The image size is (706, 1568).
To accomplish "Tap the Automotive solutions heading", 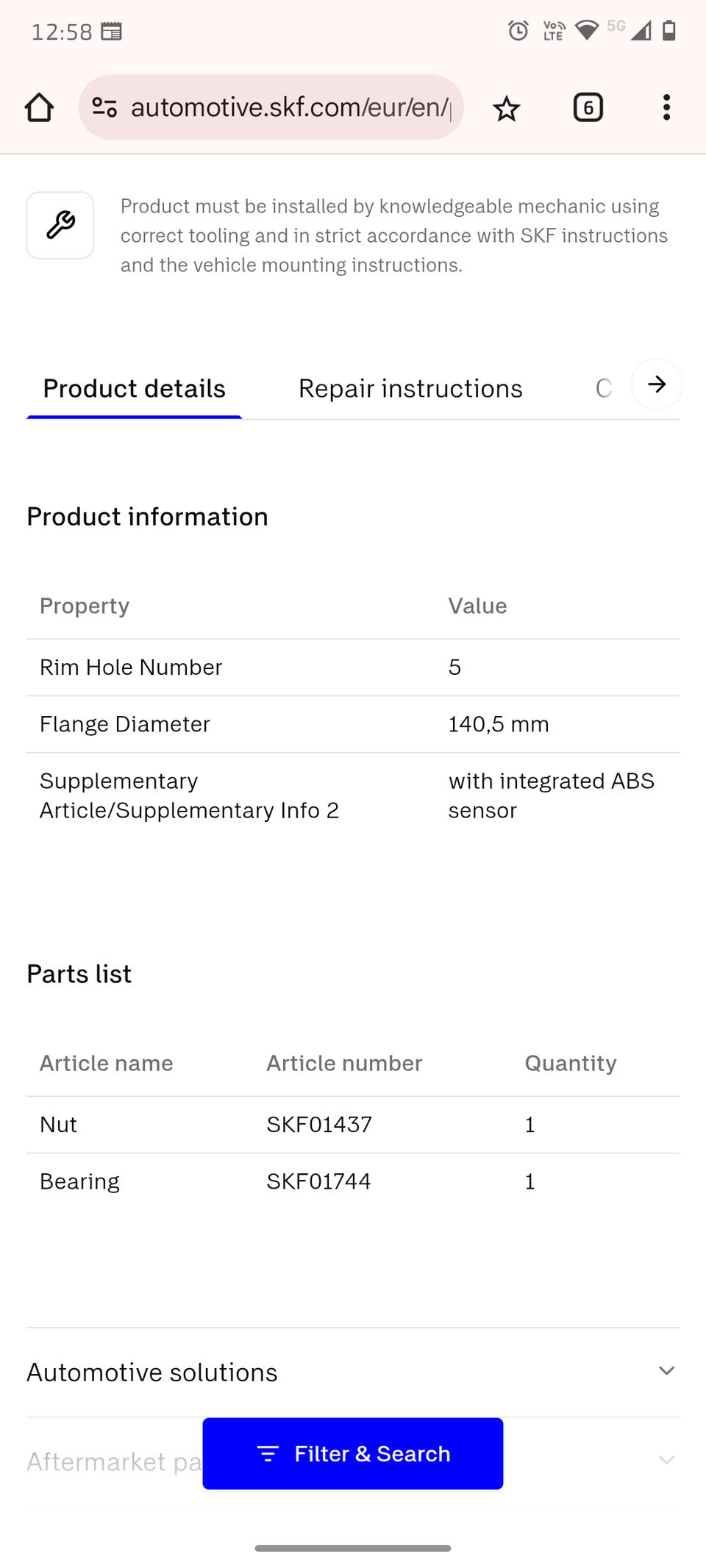I will pos(152,1372).
